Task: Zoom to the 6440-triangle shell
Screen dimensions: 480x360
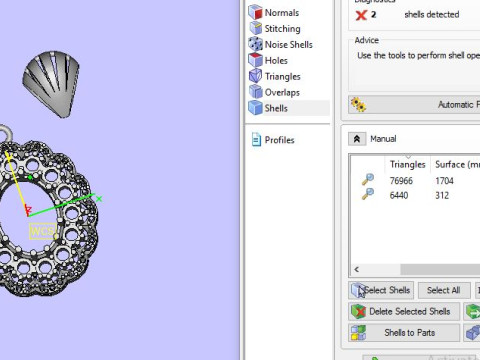Action: 368,194
